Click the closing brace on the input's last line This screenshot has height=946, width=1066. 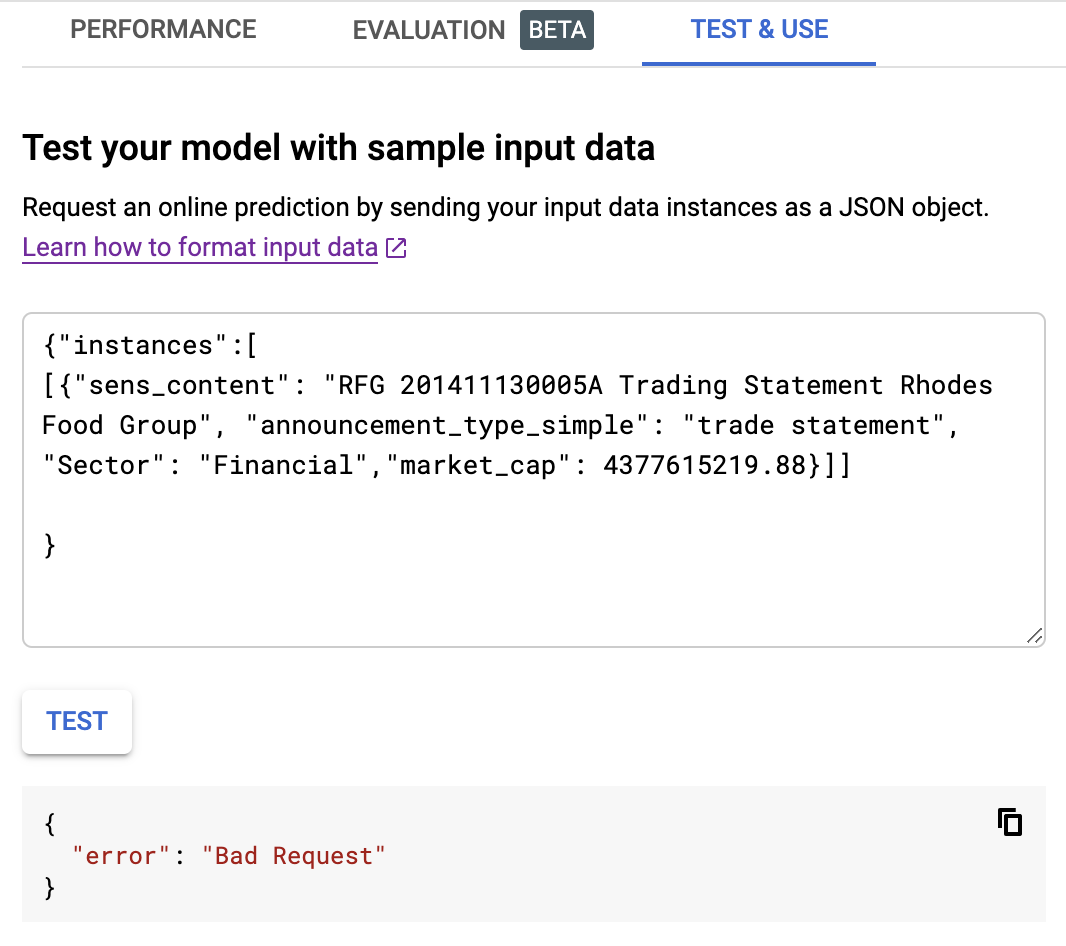(49, 546)
